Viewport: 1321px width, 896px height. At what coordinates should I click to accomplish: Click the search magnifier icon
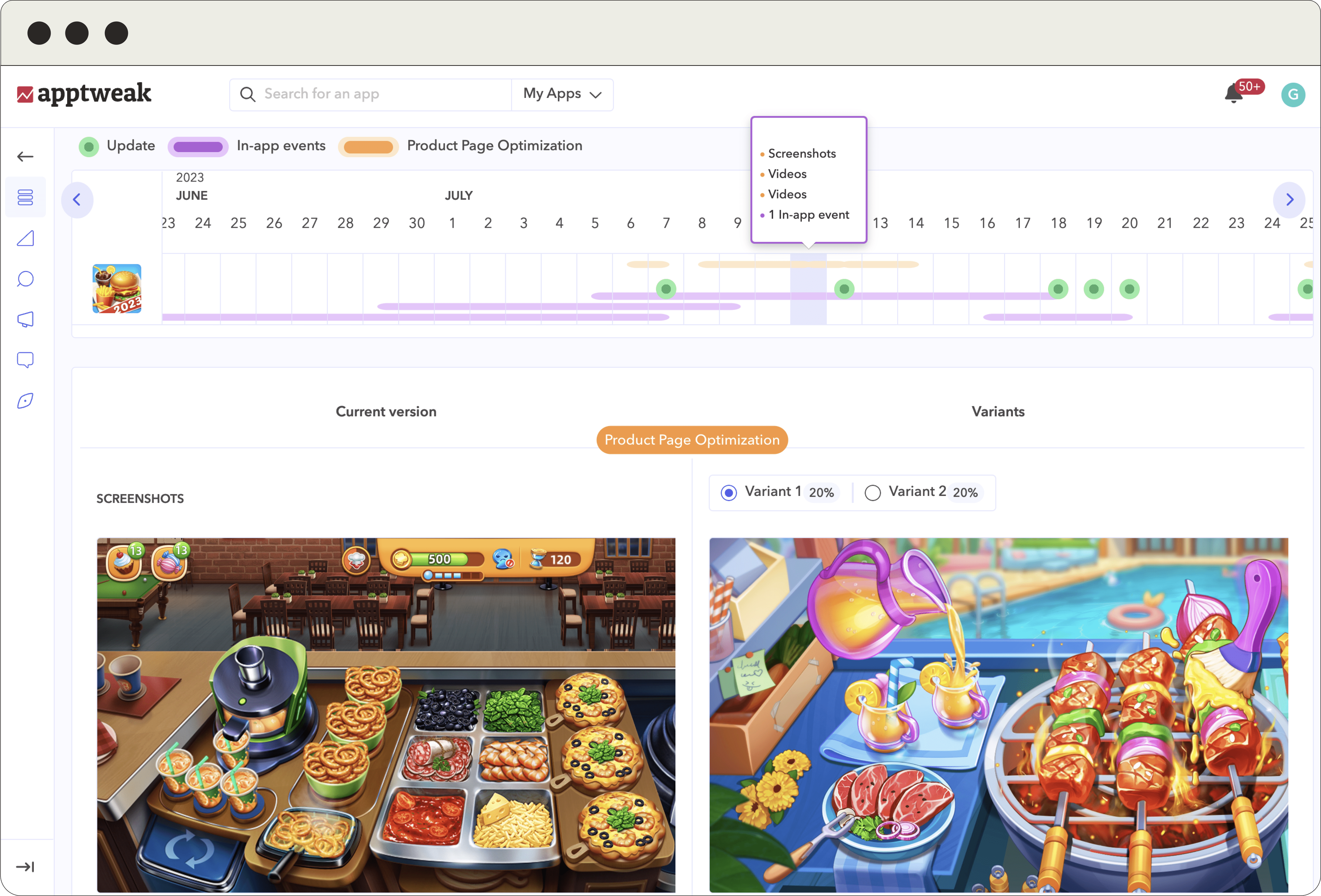click(x=247, y=94)
